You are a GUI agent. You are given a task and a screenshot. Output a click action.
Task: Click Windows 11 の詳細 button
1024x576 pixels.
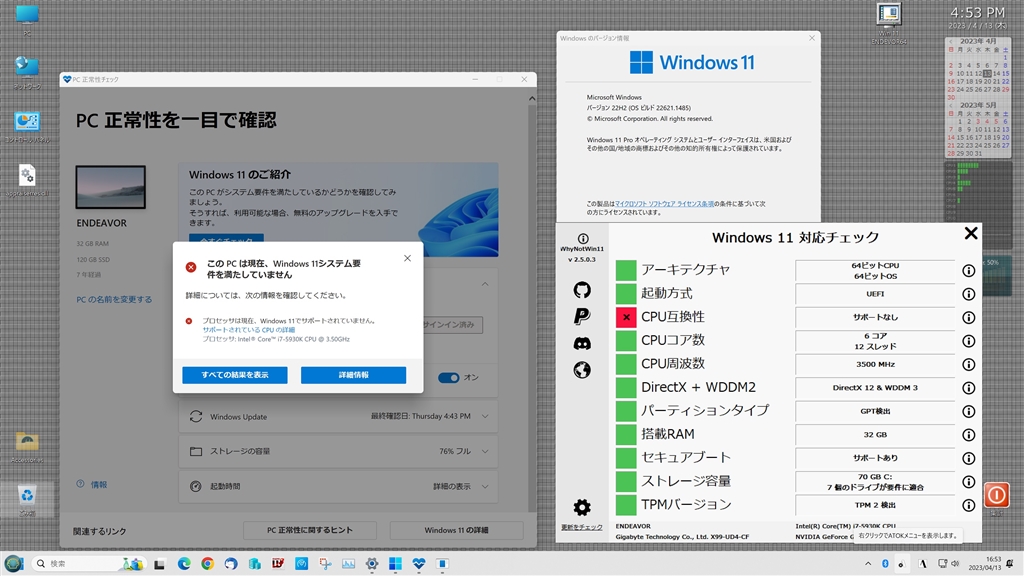456,530
